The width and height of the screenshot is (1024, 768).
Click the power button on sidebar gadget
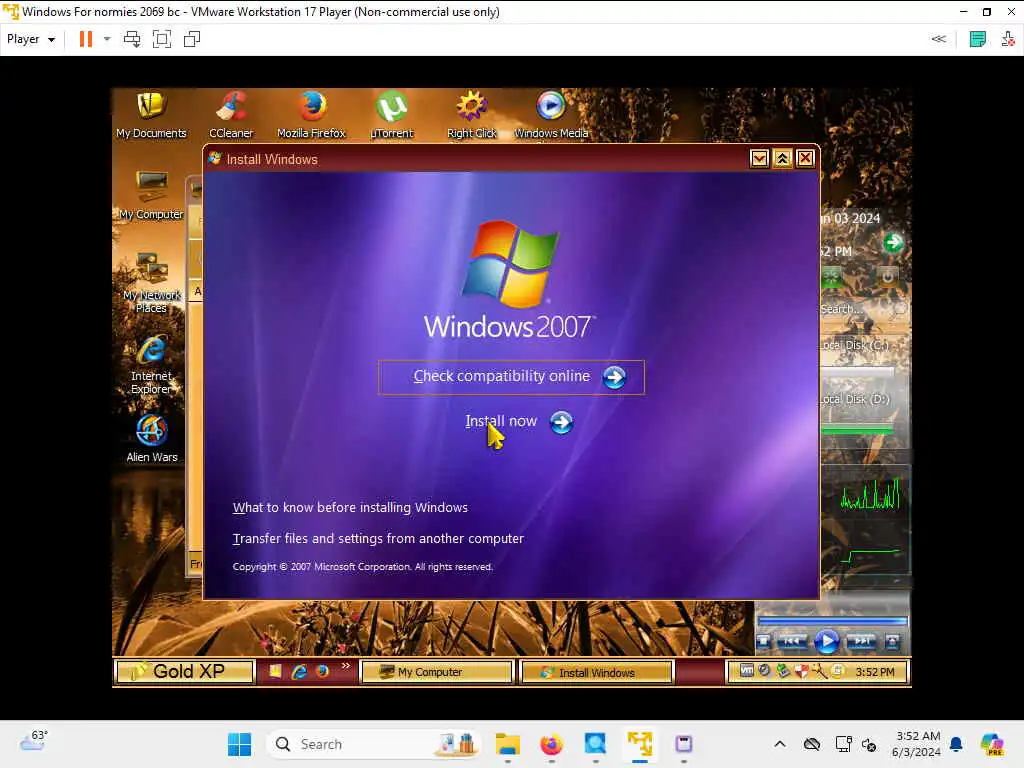[x=887, y=277]
